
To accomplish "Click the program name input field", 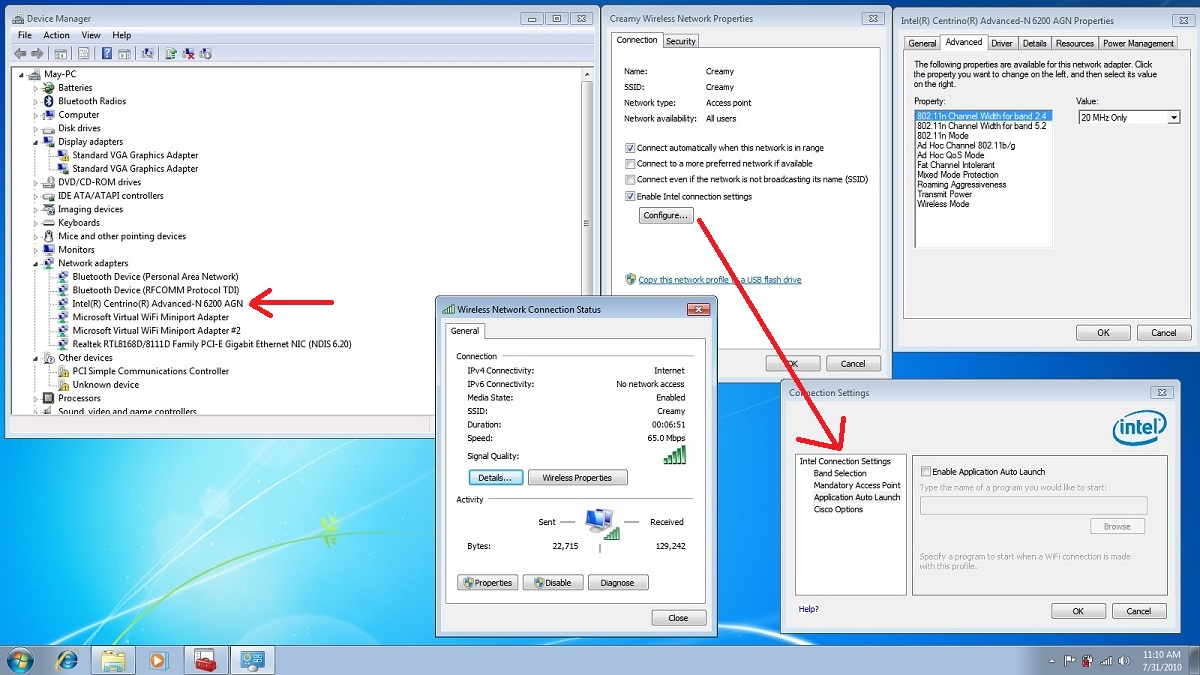I will [1033, 505].
